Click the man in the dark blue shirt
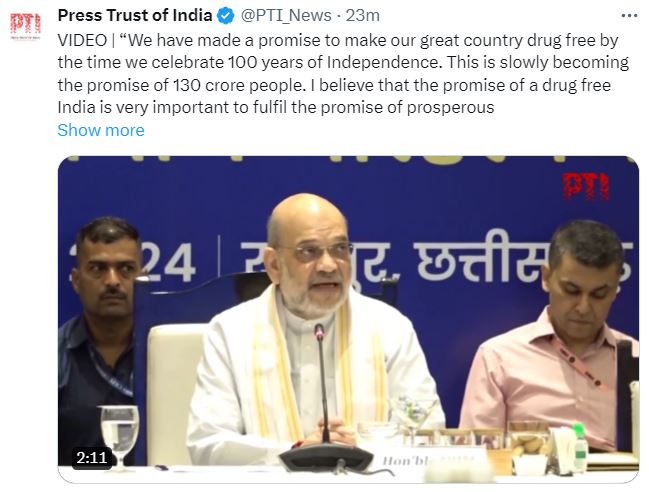The height and width of the screenshot is (492, 649). pyautogui.click(x=99, y=331)
